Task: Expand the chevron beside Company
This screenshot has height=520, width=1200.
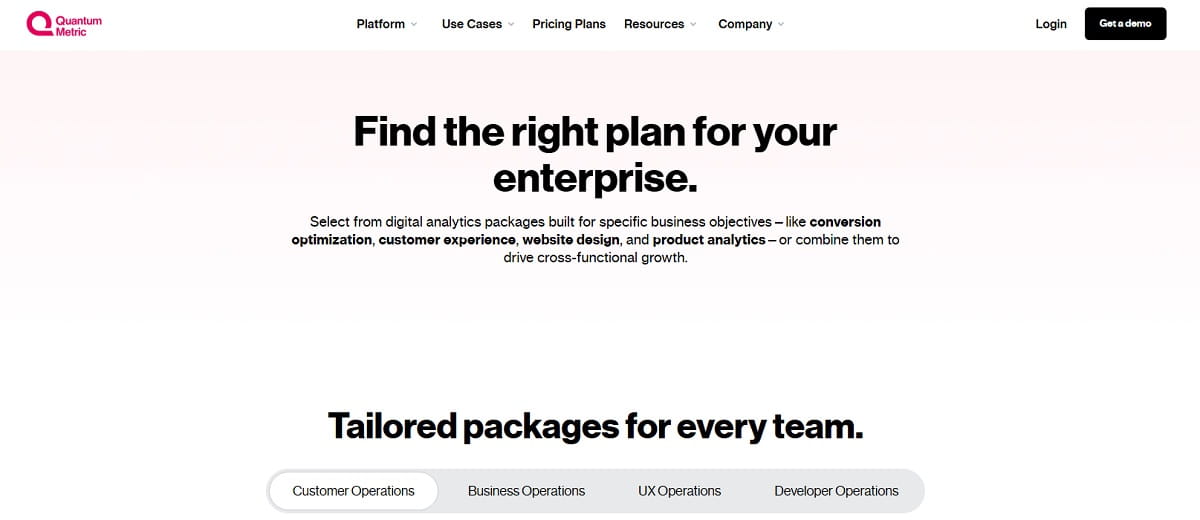Action: pos(781,24)
